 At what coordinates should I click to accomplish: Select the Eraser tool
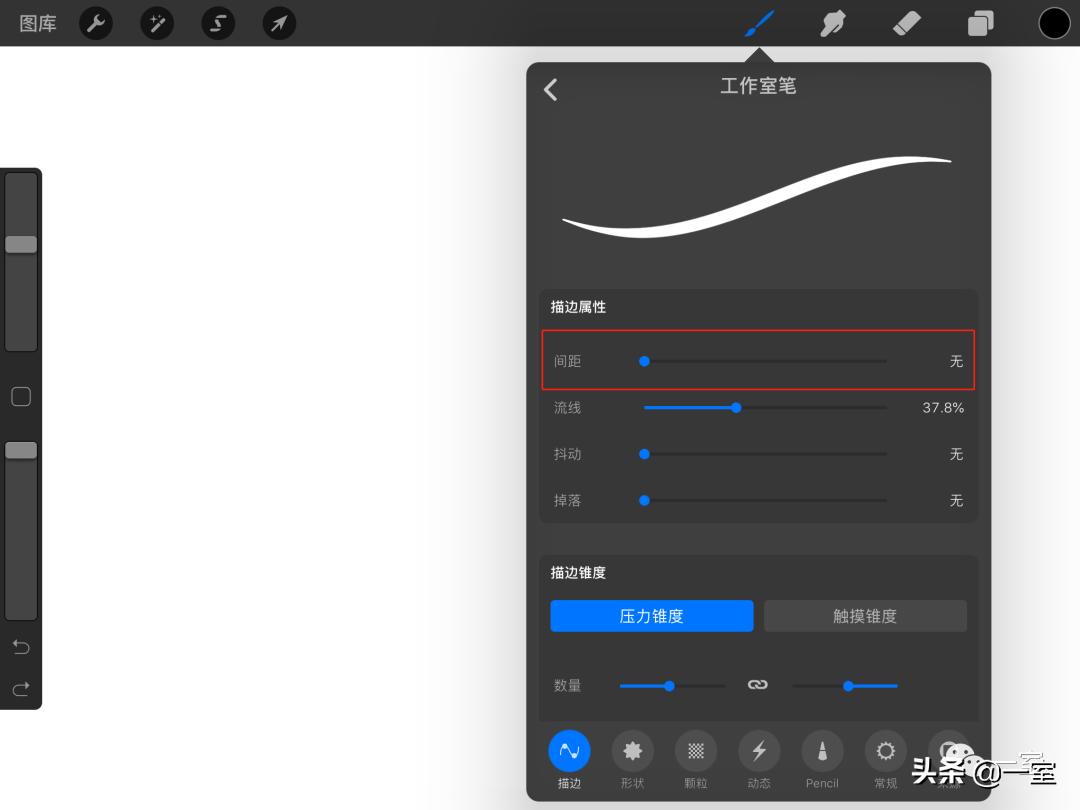tap(906, 22)
